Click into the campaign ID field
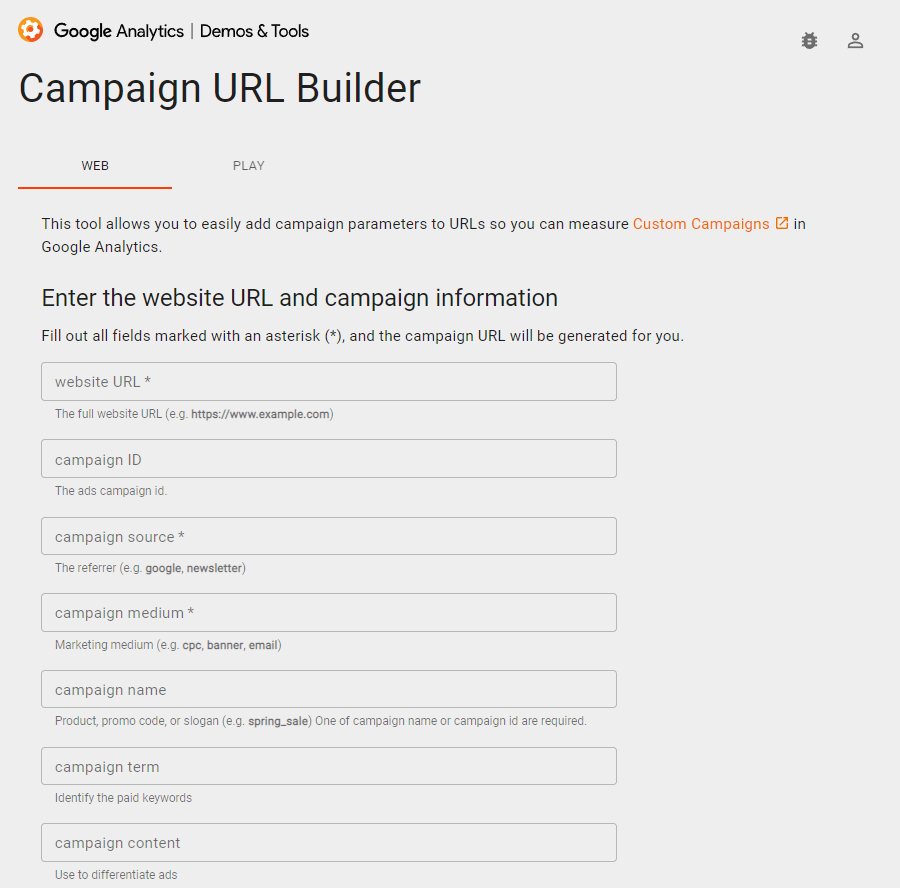 pyautogui.click(x=329, y=459)
